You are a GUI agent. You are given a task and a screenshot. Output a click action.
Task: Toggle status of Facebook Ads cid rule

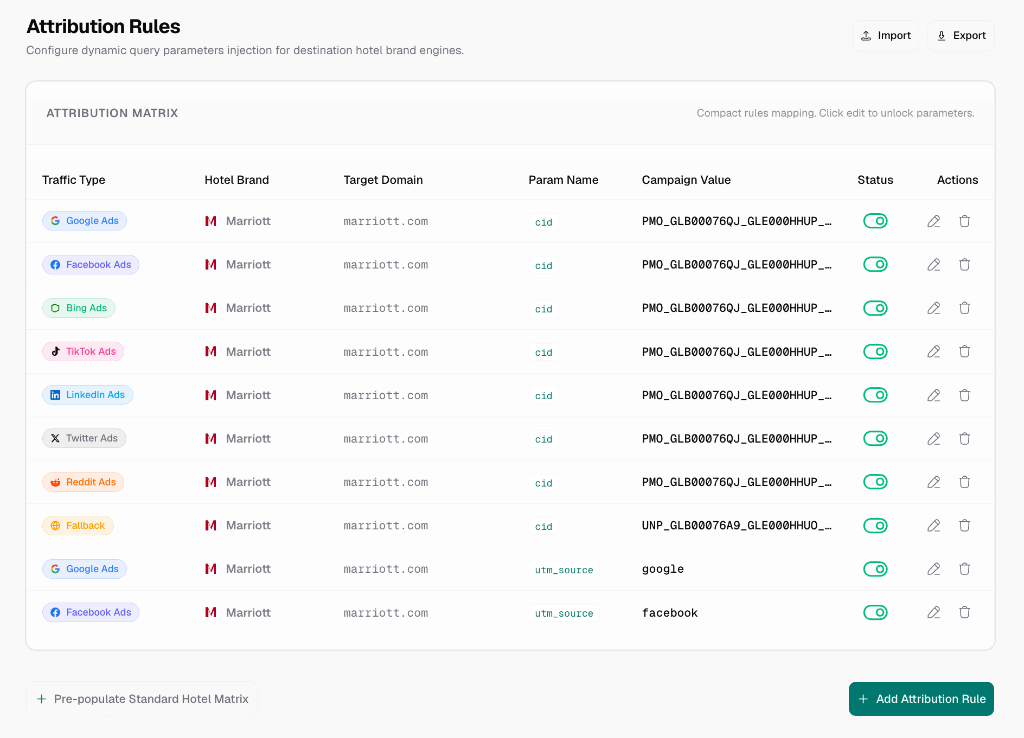pyautogui.click(x=875, y=265)
